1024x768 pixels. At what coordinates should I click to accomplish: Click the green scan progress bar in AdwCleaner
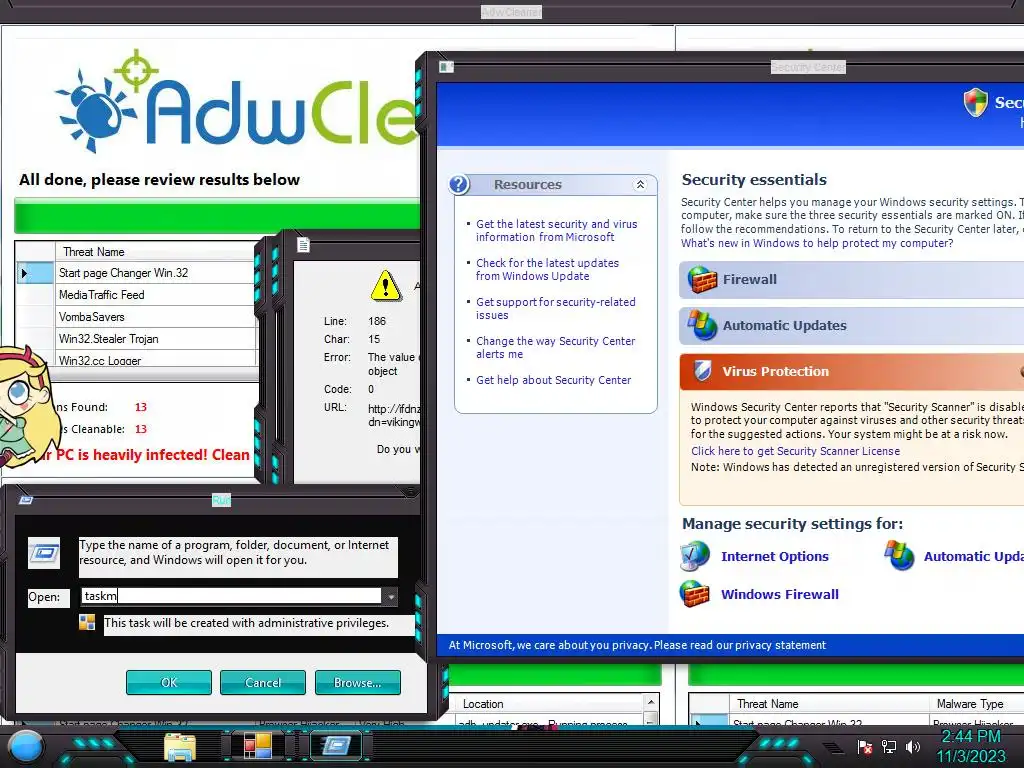pos(216,216)
